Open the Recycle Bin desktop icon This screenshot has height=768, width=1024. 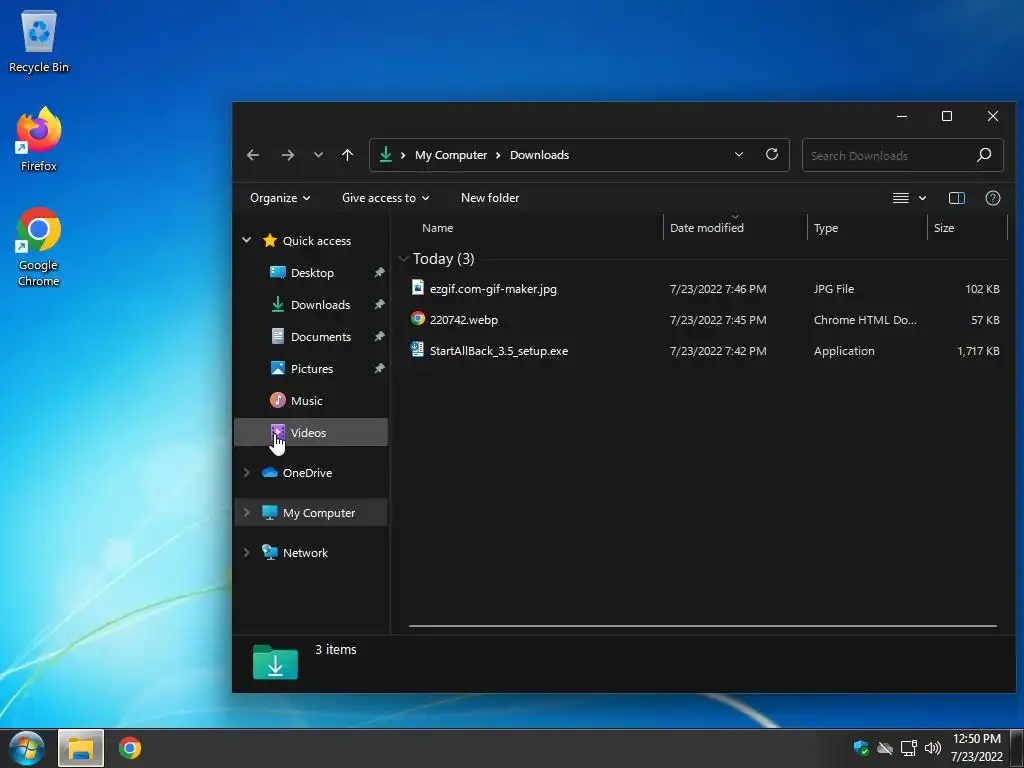tap(39, 42)
